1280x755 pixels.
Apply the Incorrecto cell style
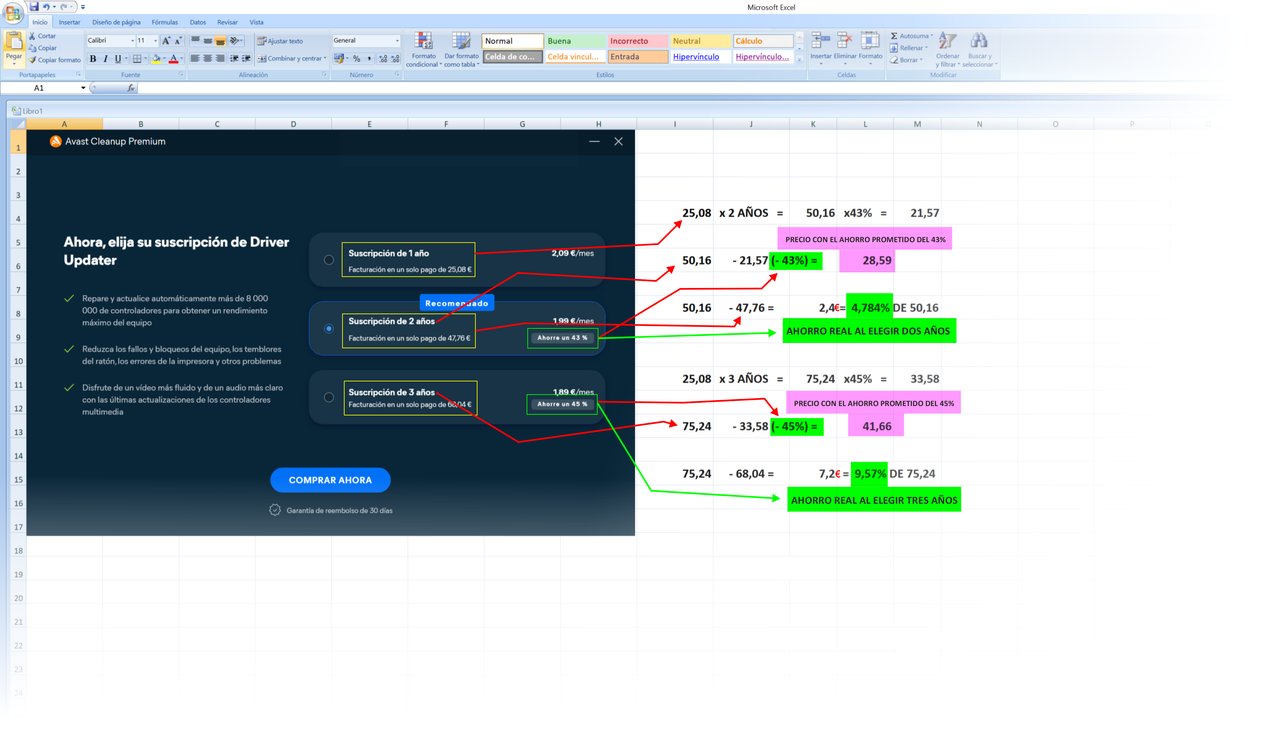(x=638, y=41)
